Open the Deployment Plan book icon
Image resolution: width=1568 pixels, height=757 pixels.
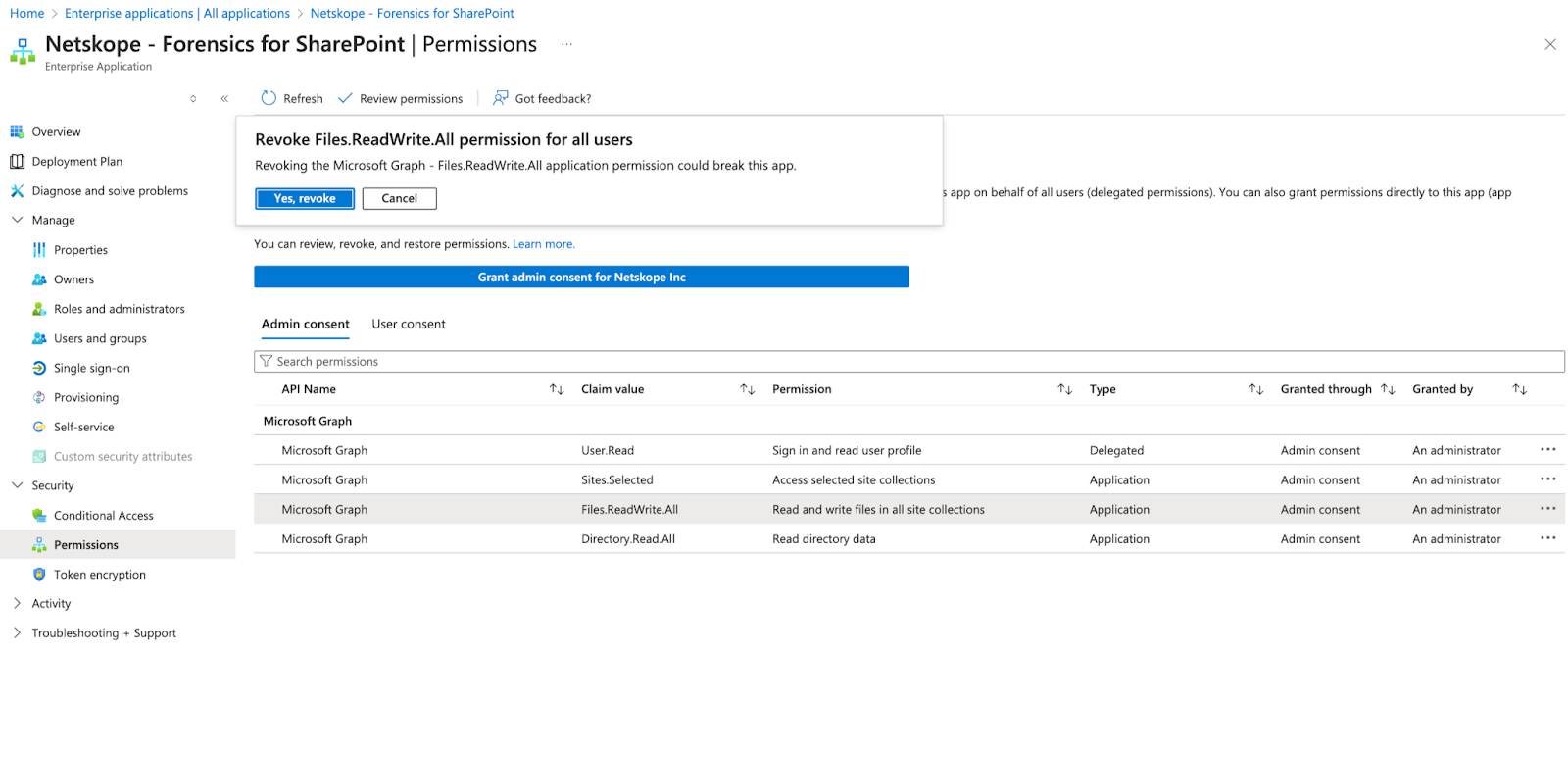point(17,161)
